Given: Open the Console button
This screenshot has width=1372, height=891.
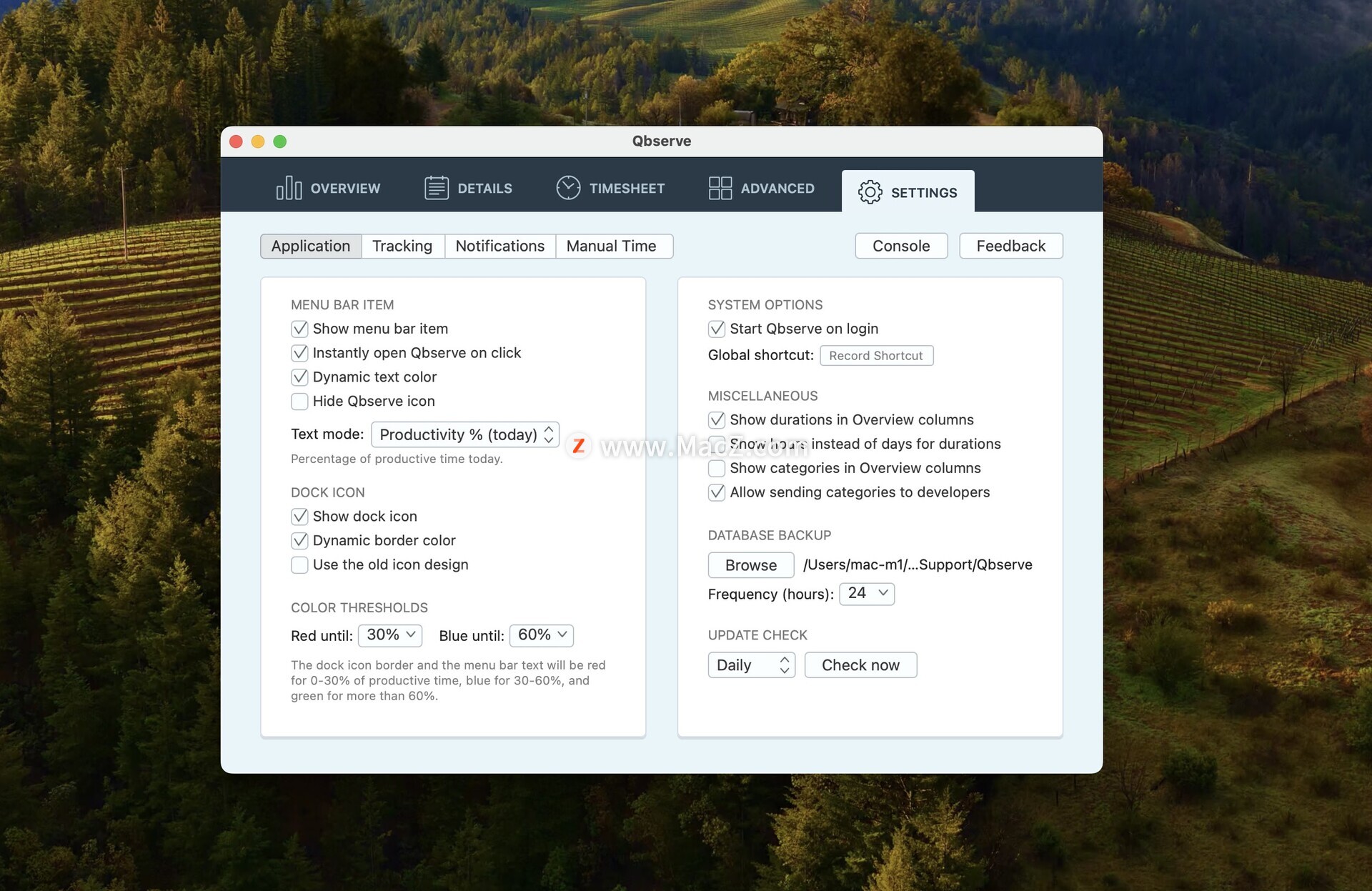Looking at the screenshot, I should [x=901, y=246].
